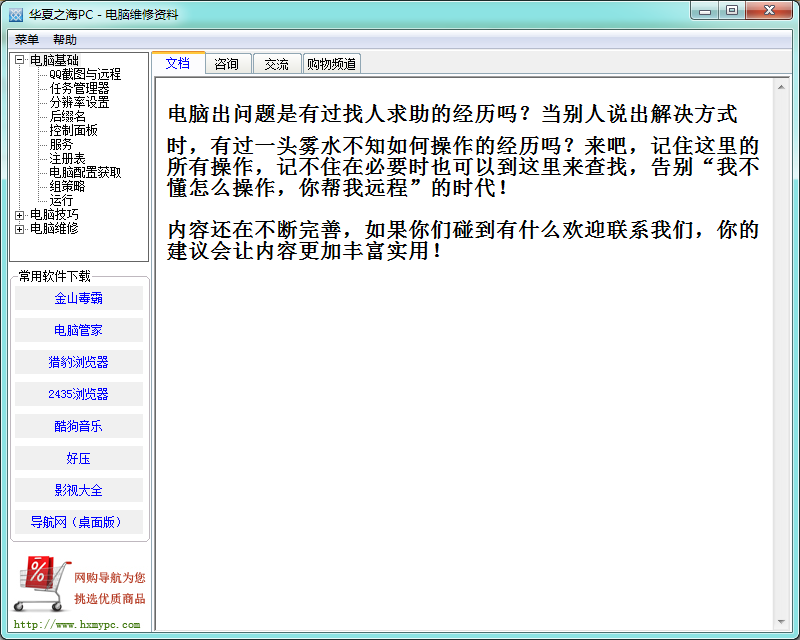
Task: Close the 华夏之海PC window
Action: [x=769, y=11]
